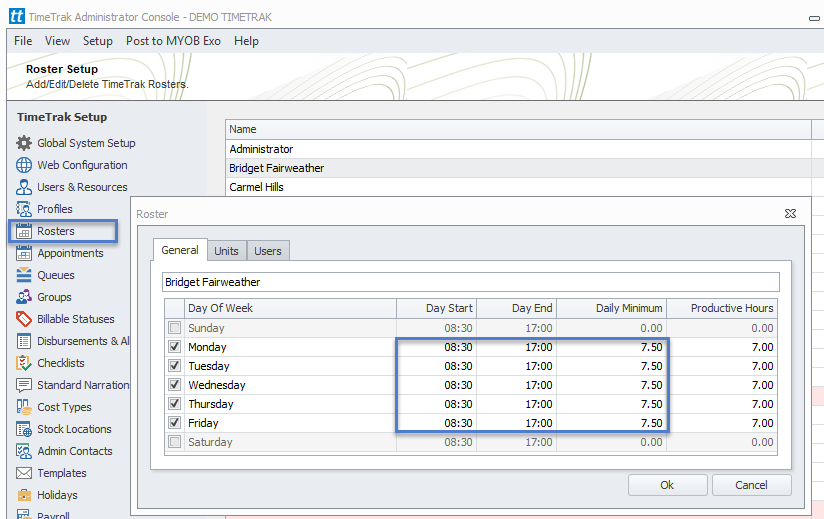Click the Cancel button
The height and width of the screenshot is (519, 824).
751,485
